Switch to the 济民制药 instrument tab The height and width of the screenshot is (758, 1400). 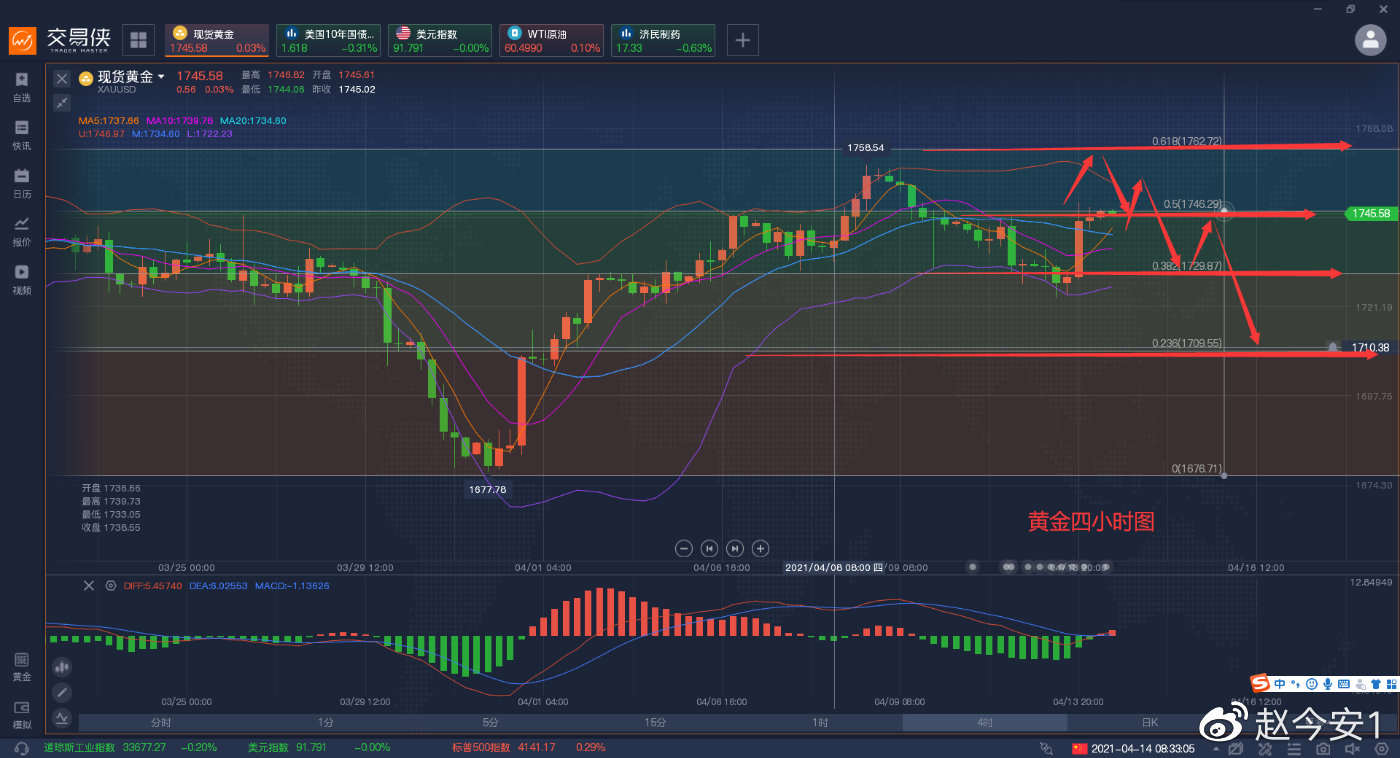663,40
